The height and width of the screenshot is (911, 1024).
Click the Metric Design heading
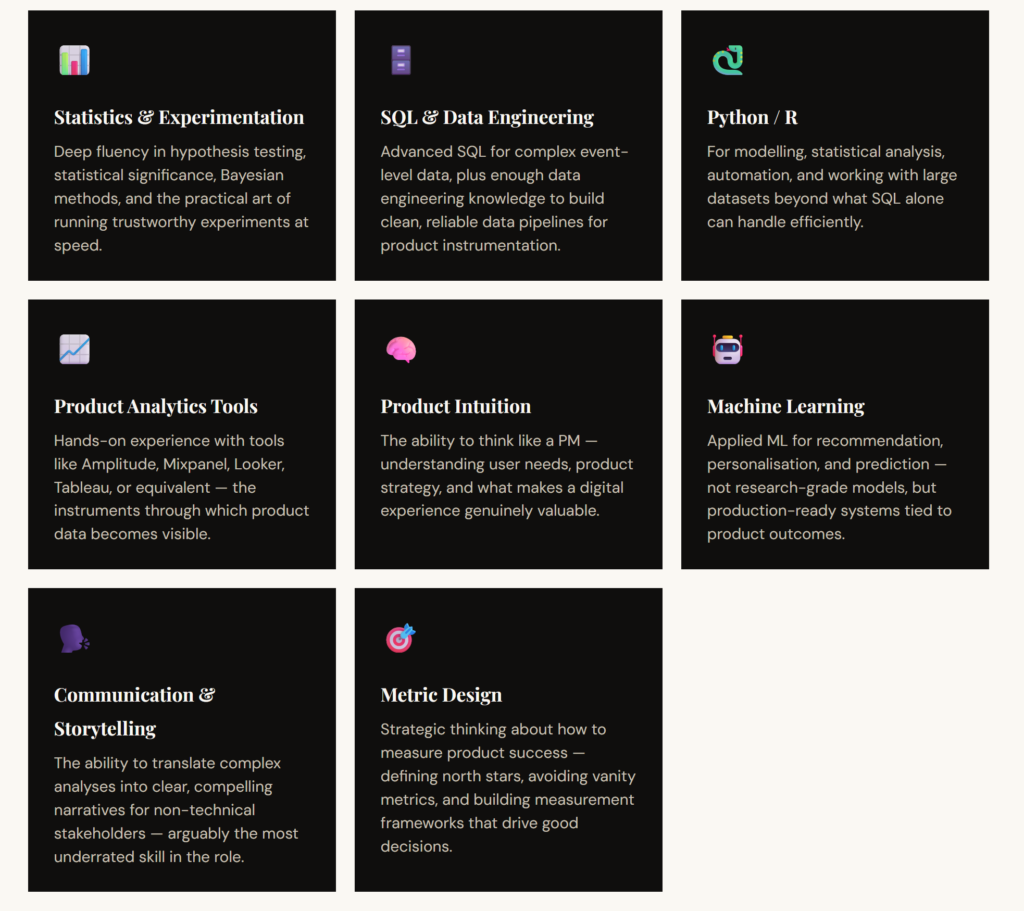coord(441,695)
